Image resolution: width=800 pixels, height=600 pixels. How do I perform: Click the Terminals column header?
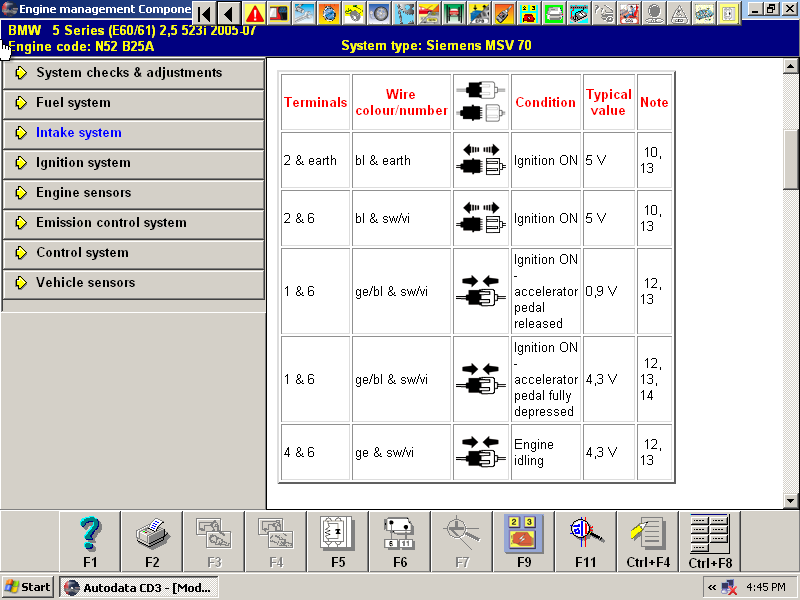[315, 103]
